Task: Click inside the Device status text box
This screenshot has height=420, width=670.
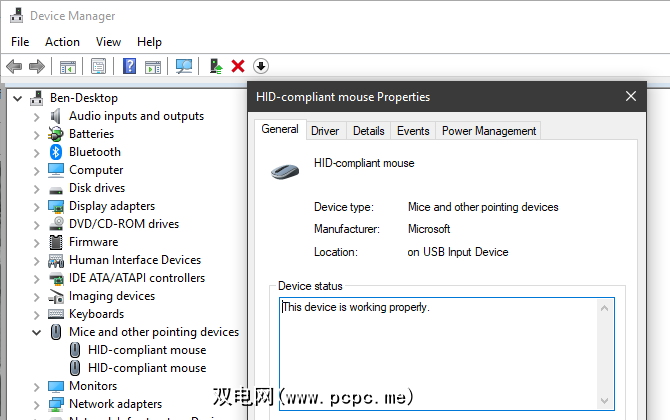Action: point(440,350)
